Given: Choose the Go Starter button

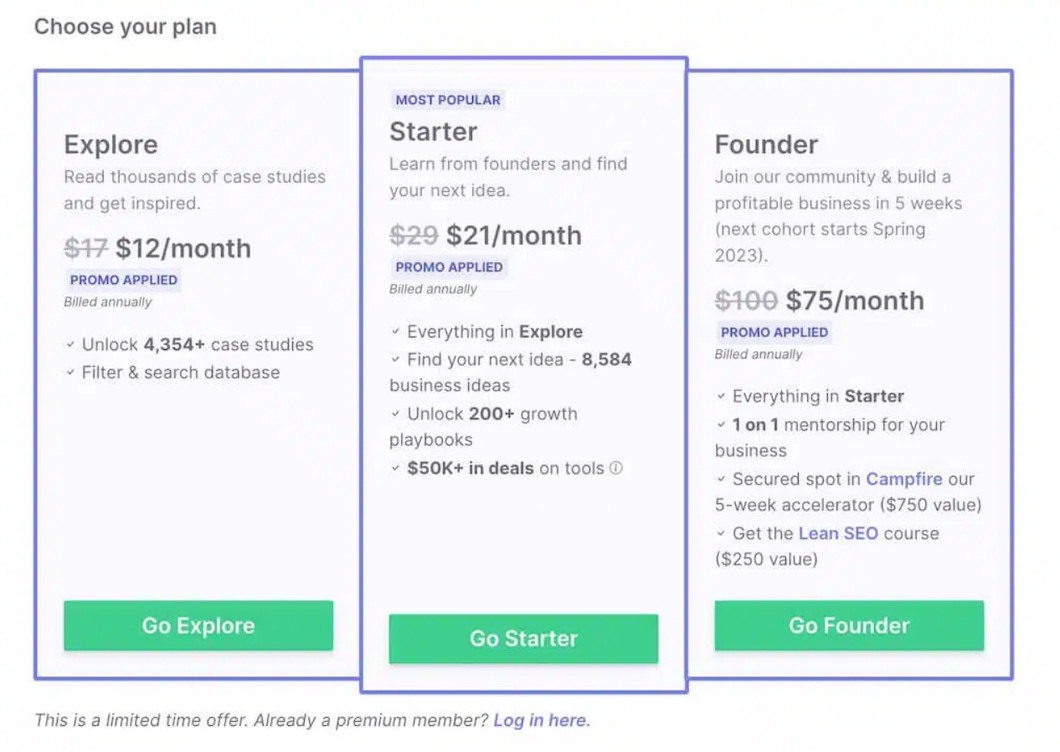Looking at the screenshot, I should pos(523,639).
